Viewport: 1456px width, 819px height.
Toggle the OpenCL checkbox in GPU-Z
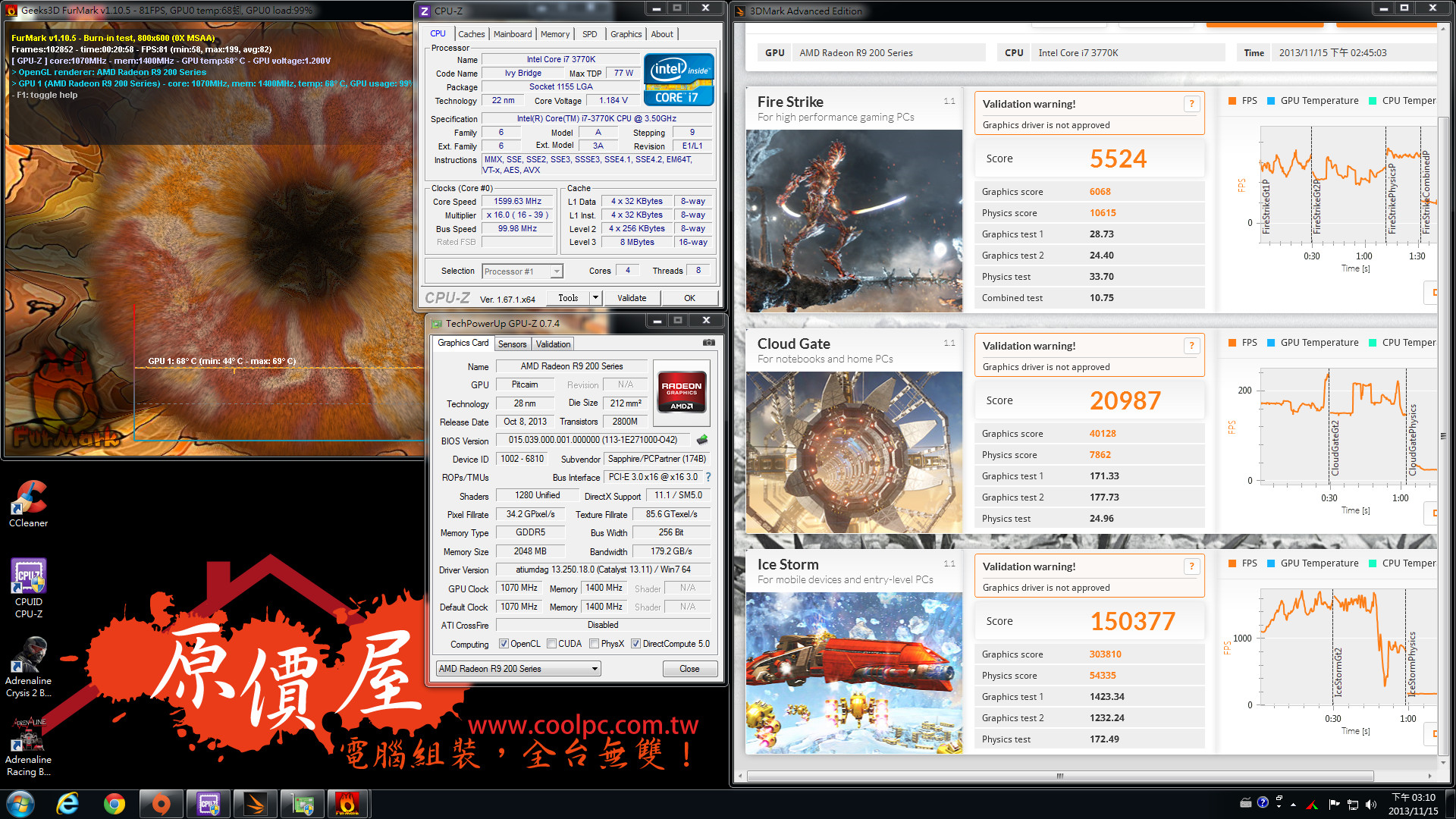(504, 644)
